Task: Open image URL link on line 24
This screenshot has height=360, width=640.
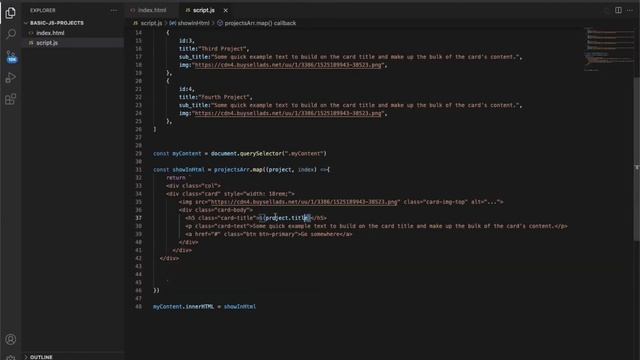Action: (x=288, y=113)
